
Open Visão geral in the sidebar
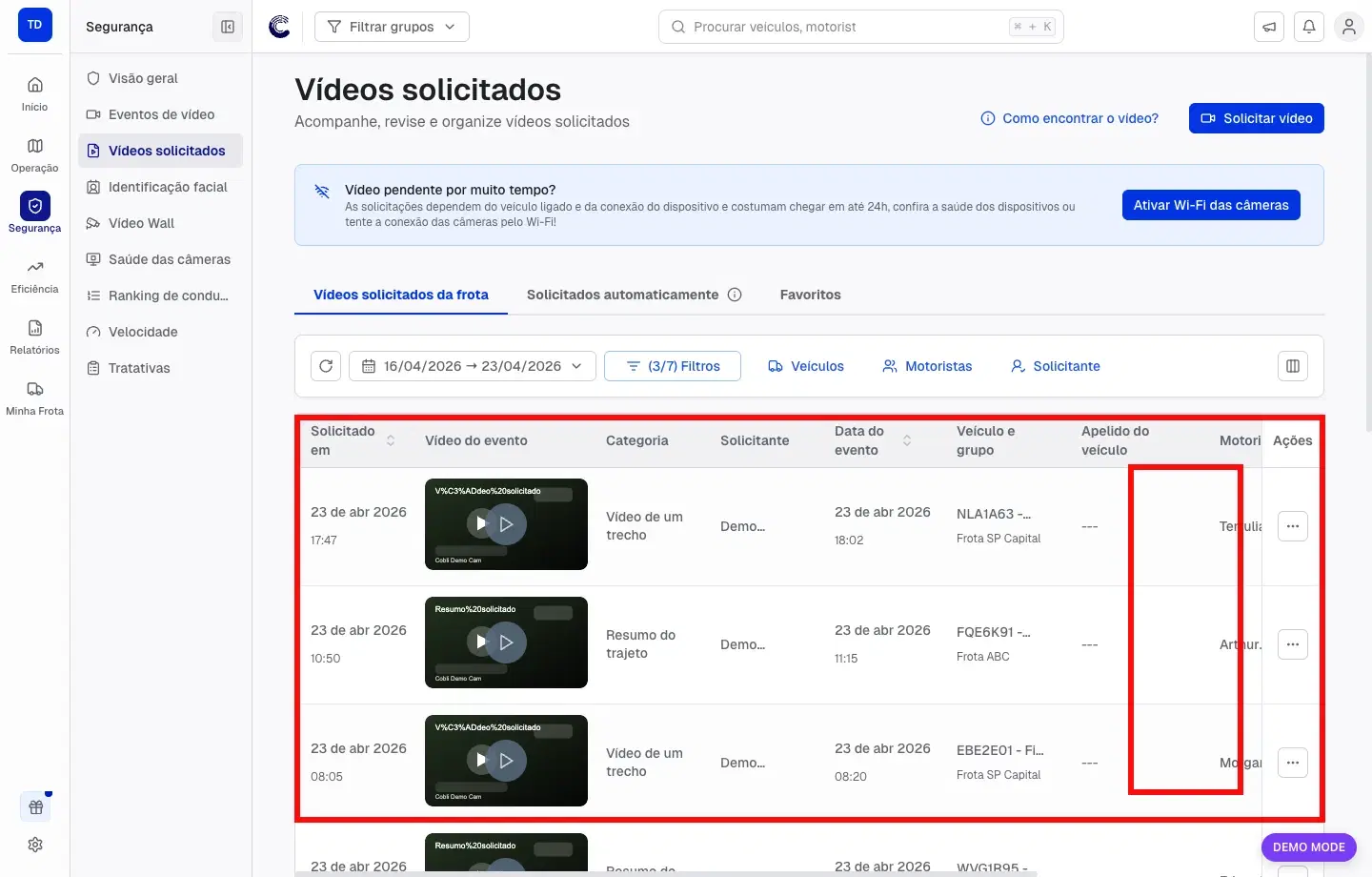point(160,78)
